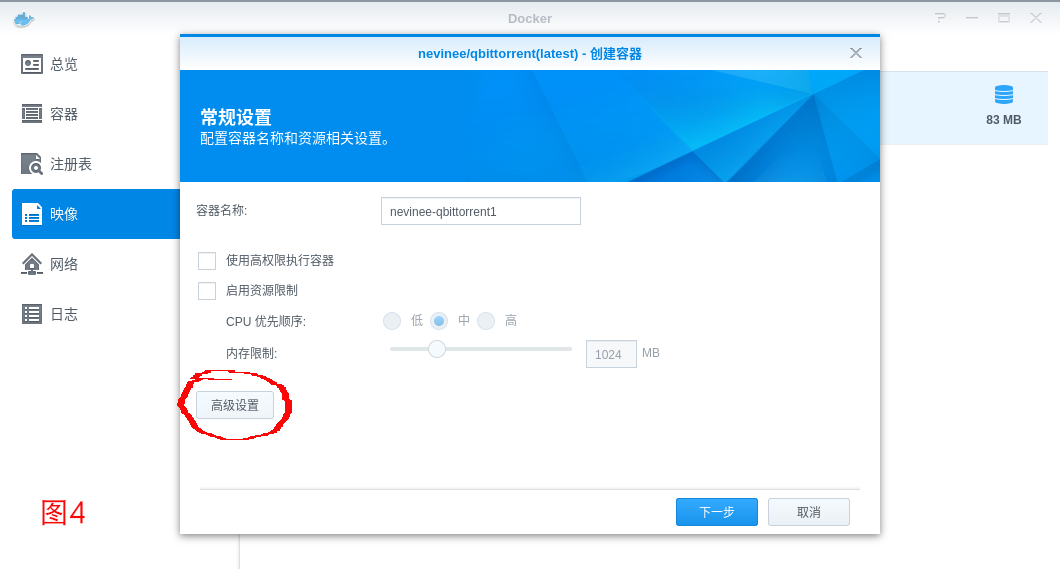
Task: Close the Docker main window
Action: (x=1036, y=18)
